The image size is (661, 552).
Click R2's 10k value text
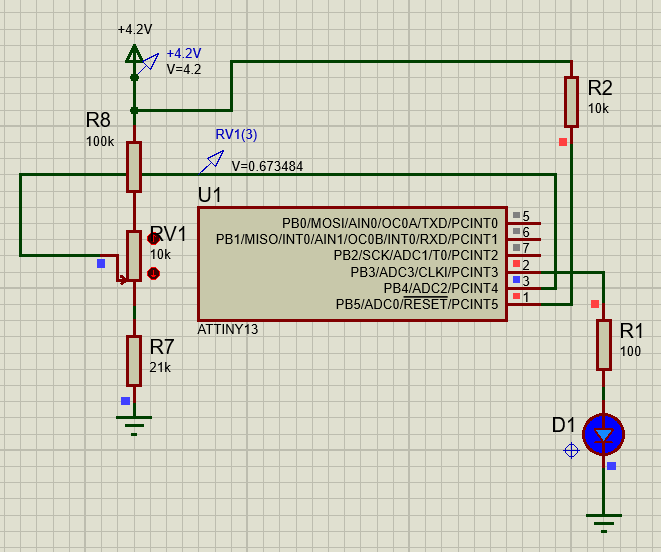[x=598, y=108]
